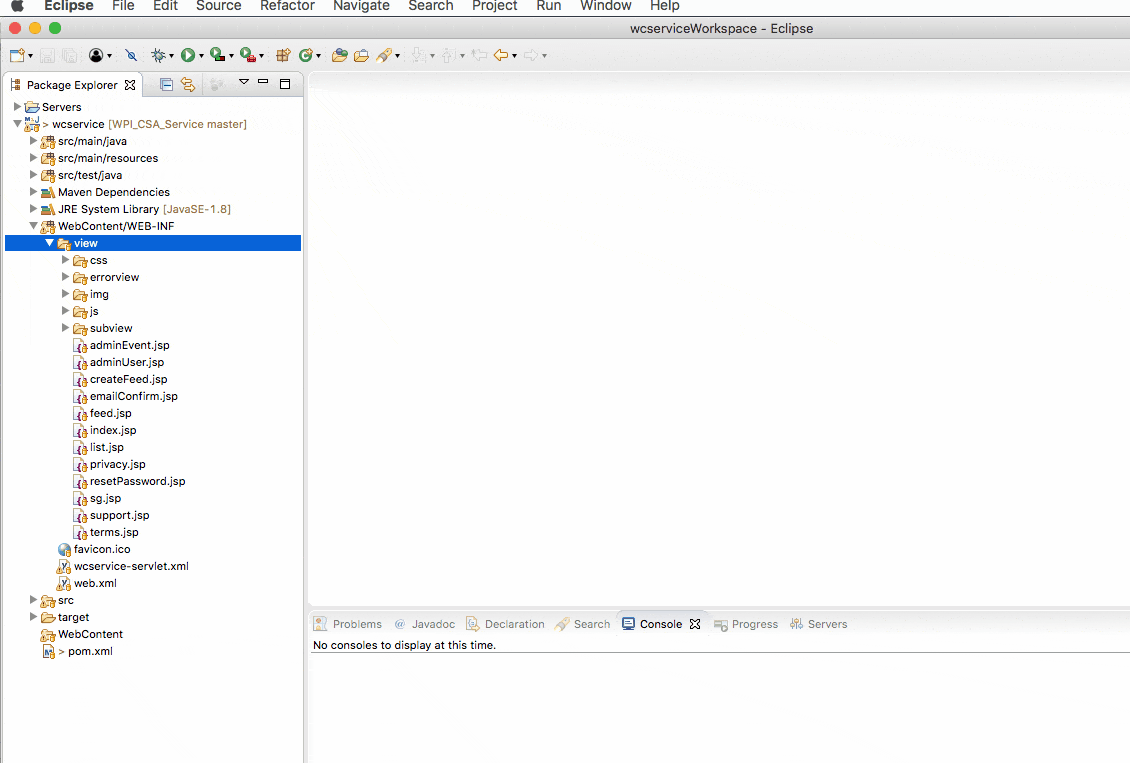Open the Run configurations dropdown arrow
This screenshot has width=1130, height=763.
coord(201,56)
